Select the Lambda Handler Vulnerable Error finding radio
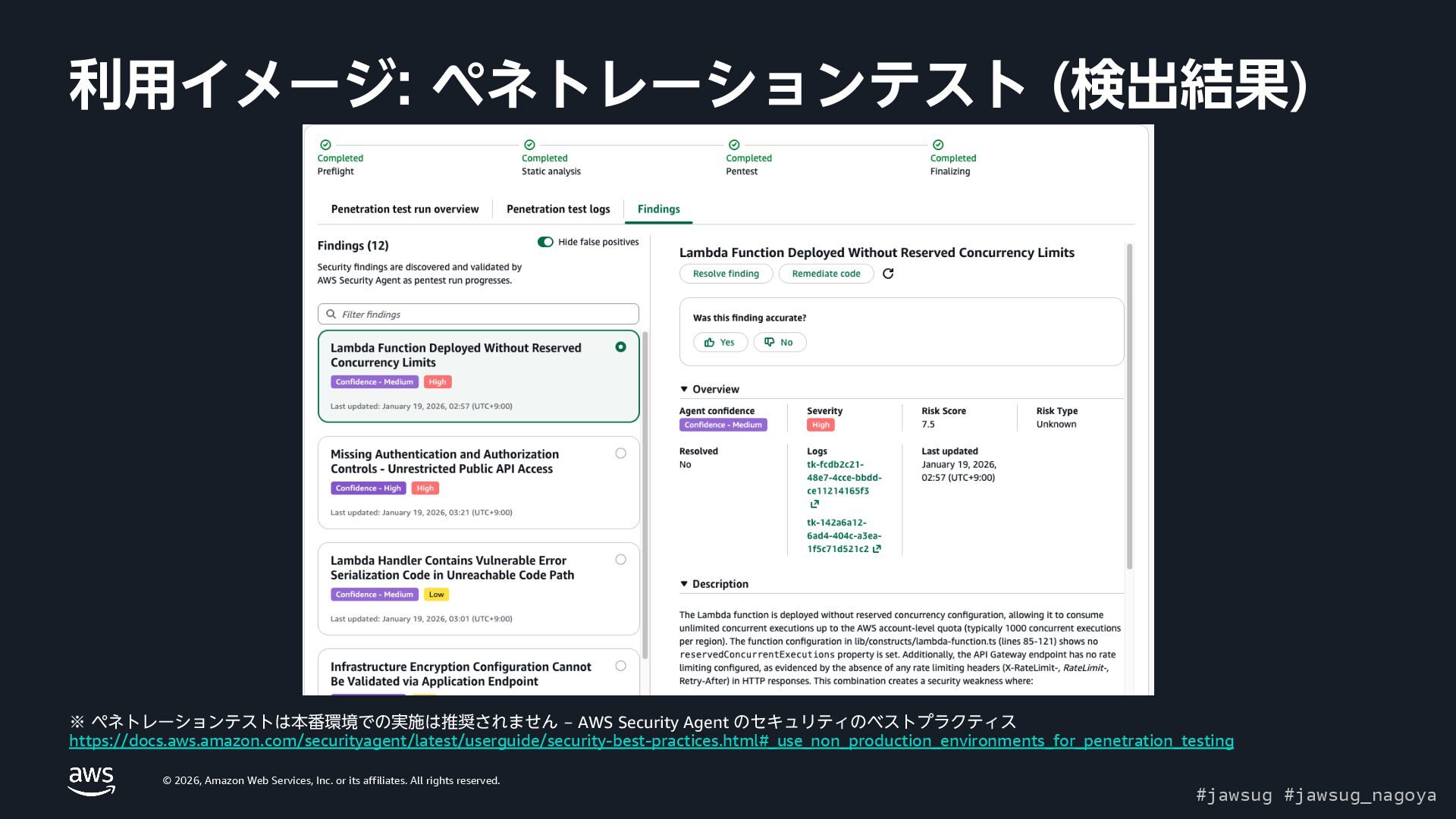 point(620,560)
